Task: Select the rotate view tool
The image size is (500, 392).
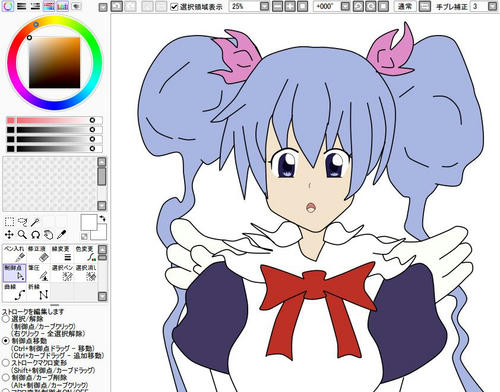Action: click(x=35, y=235)
